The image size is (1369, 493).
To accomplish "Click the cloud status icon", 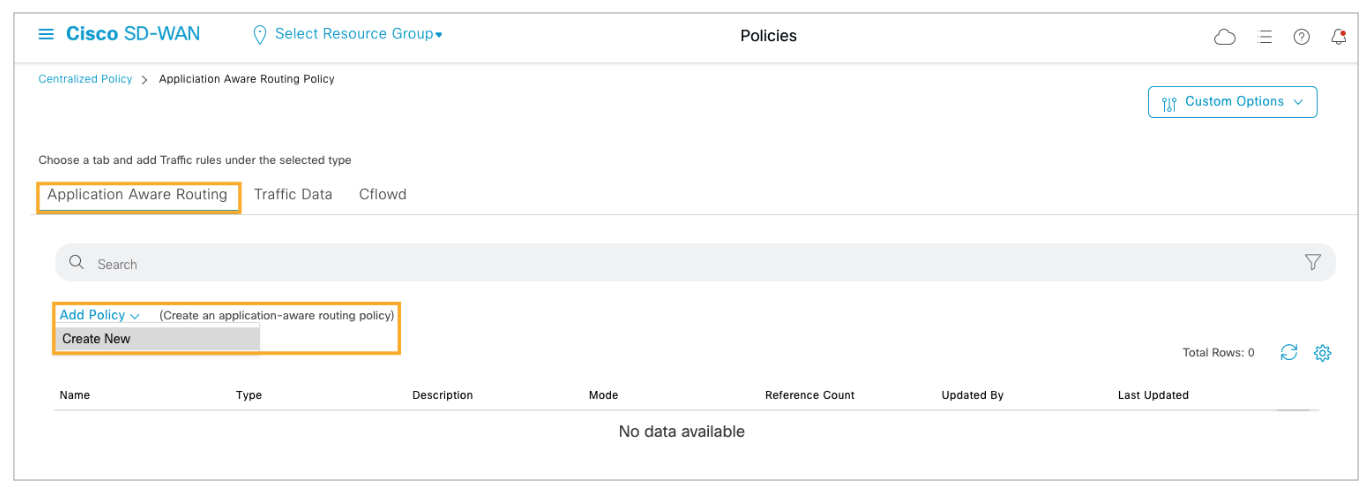I will pyautogui.click(x=1224, y=37).
